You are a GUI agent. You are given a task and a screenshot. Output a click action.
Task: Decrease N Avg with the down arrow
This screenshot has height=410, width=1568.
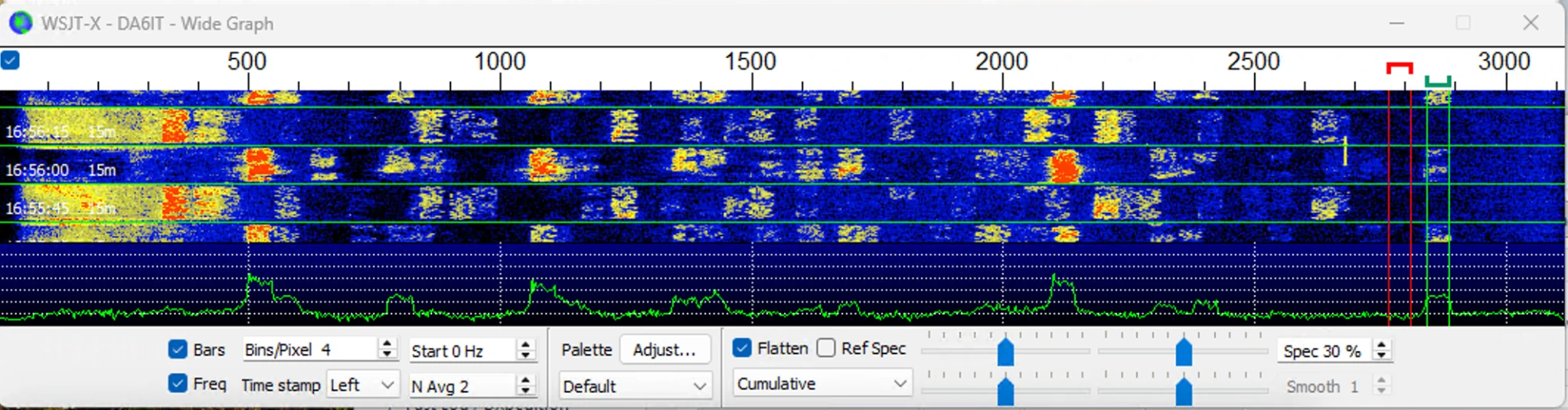click(525, 390)
